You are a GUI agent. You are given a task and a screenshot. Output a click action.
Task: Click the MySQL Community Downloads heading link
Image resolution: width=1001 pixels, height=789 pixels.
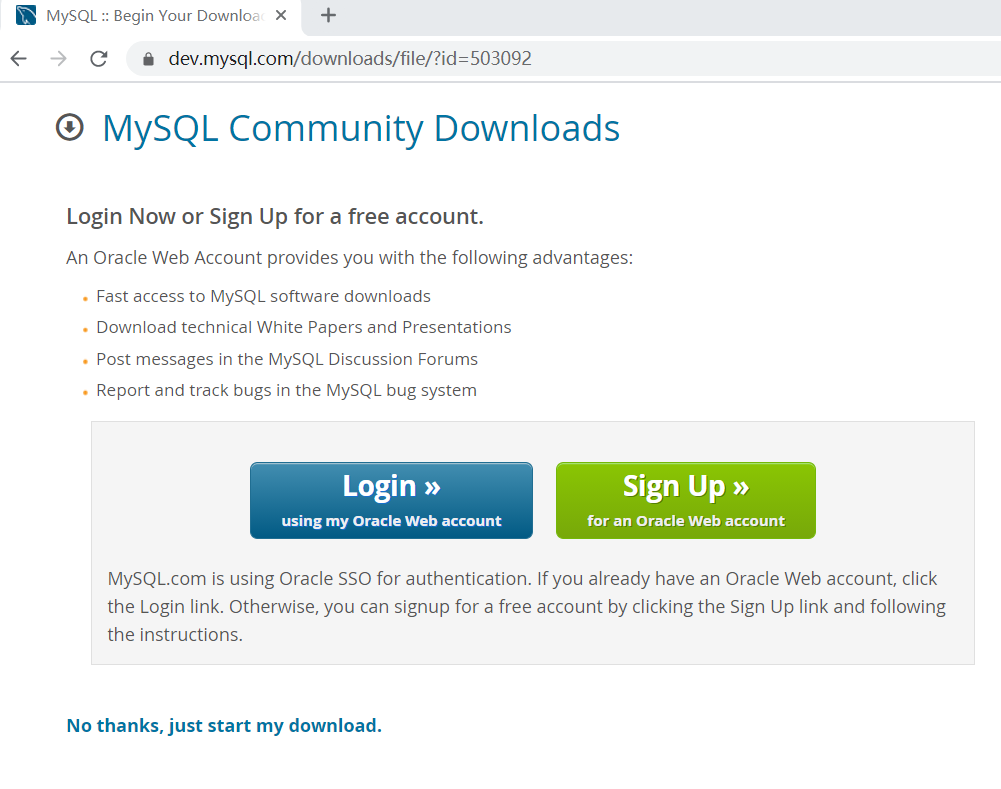pyautogui.click(x=360, y=128)
